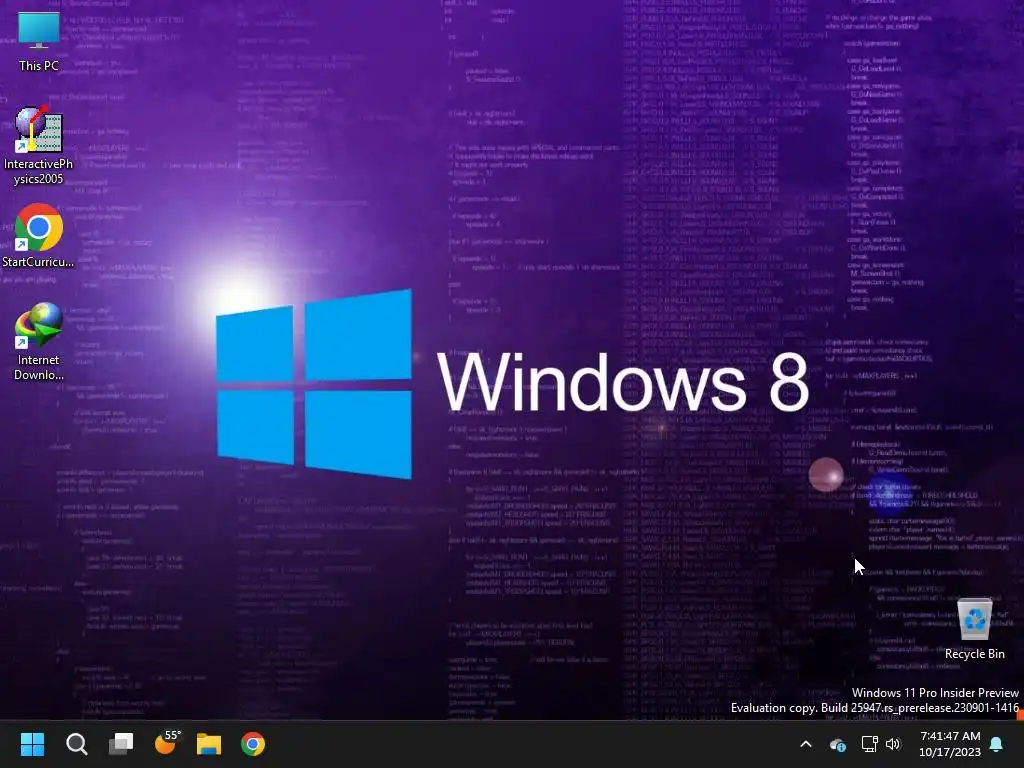The image size is (1024, 768).
Task: Click the This PC label text
Action: pos(39,65)
